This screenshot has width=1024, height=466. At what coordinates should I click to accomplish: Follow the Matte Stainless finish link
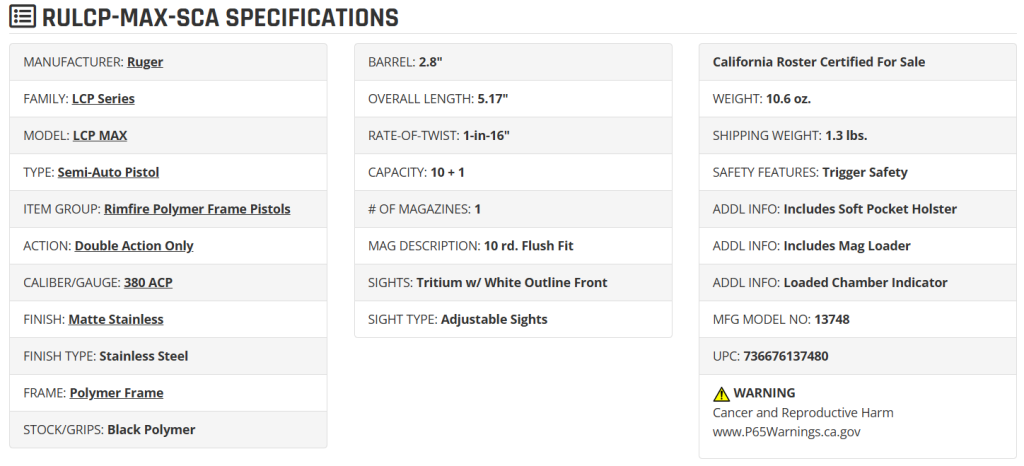coord(116,319)
